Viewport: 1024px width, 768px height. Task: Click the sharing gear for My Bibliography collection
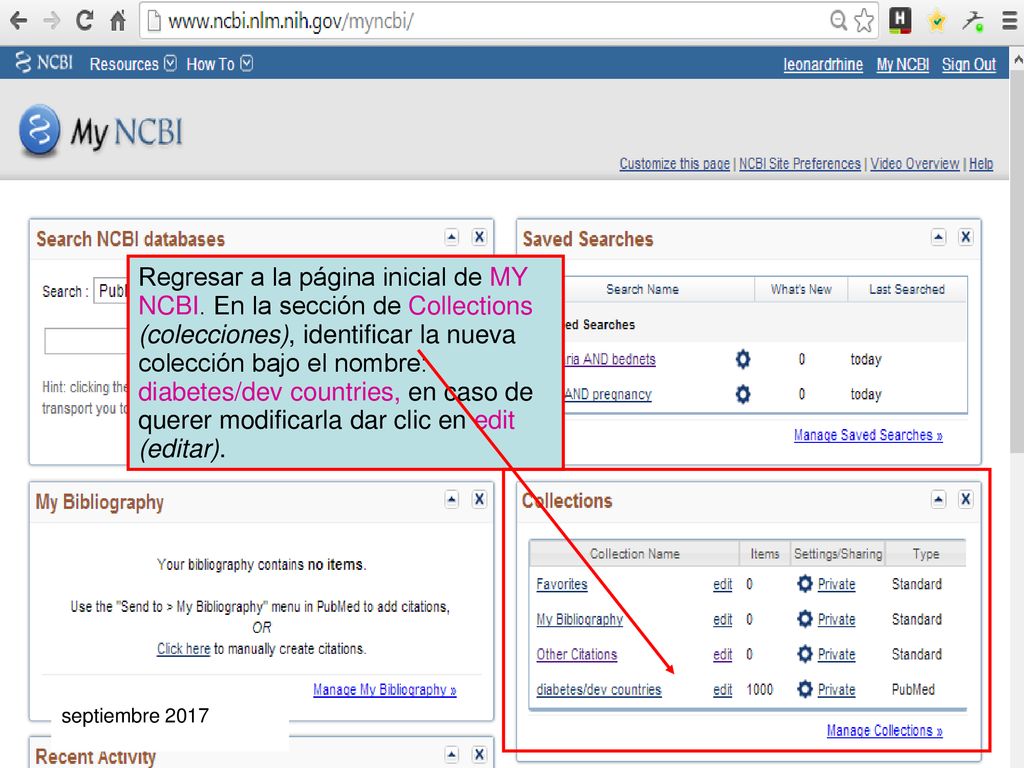pos(805,619)
